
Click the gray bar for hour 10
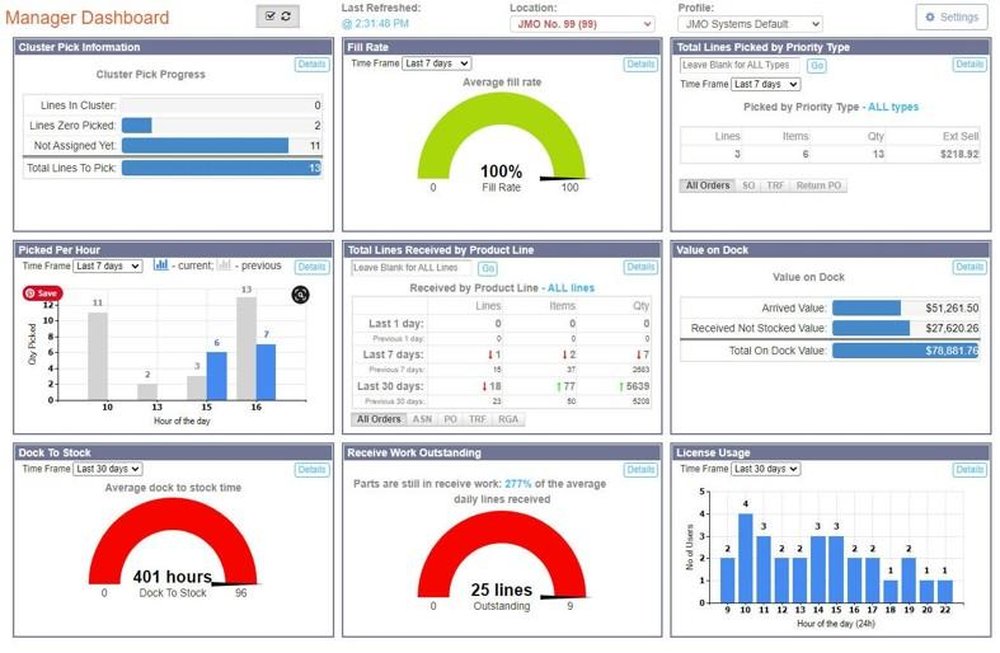pyautogui.click(x=98, y=356)
